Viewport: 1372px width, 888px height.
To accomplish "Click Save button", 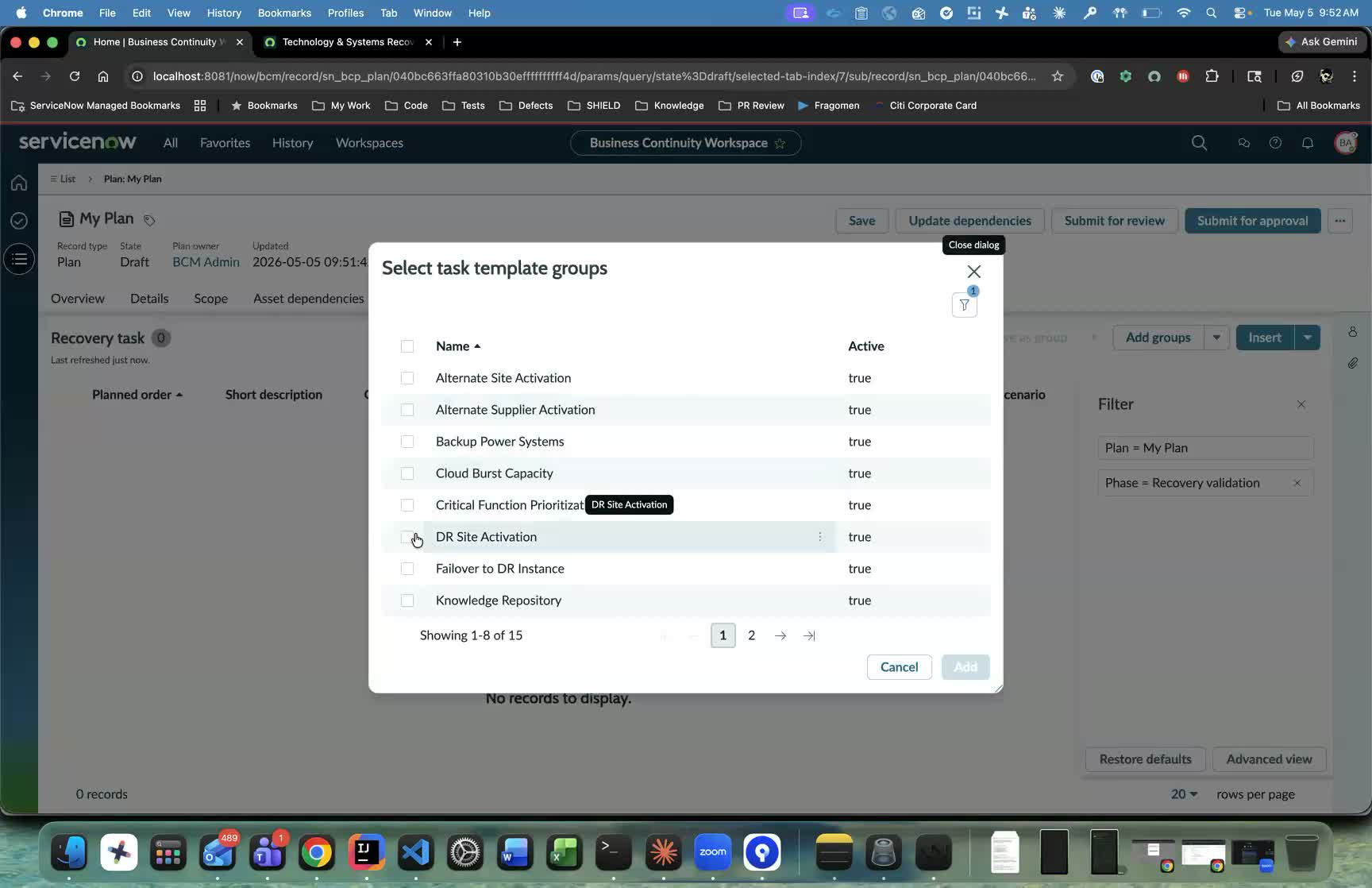I will (861, 221).
